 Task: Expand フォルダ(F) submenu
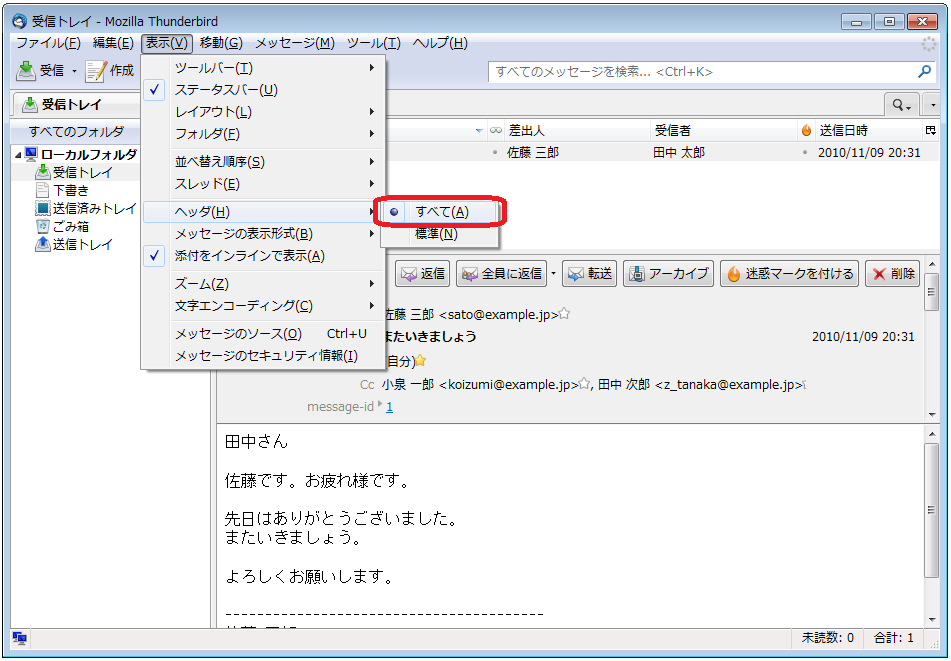264,133
